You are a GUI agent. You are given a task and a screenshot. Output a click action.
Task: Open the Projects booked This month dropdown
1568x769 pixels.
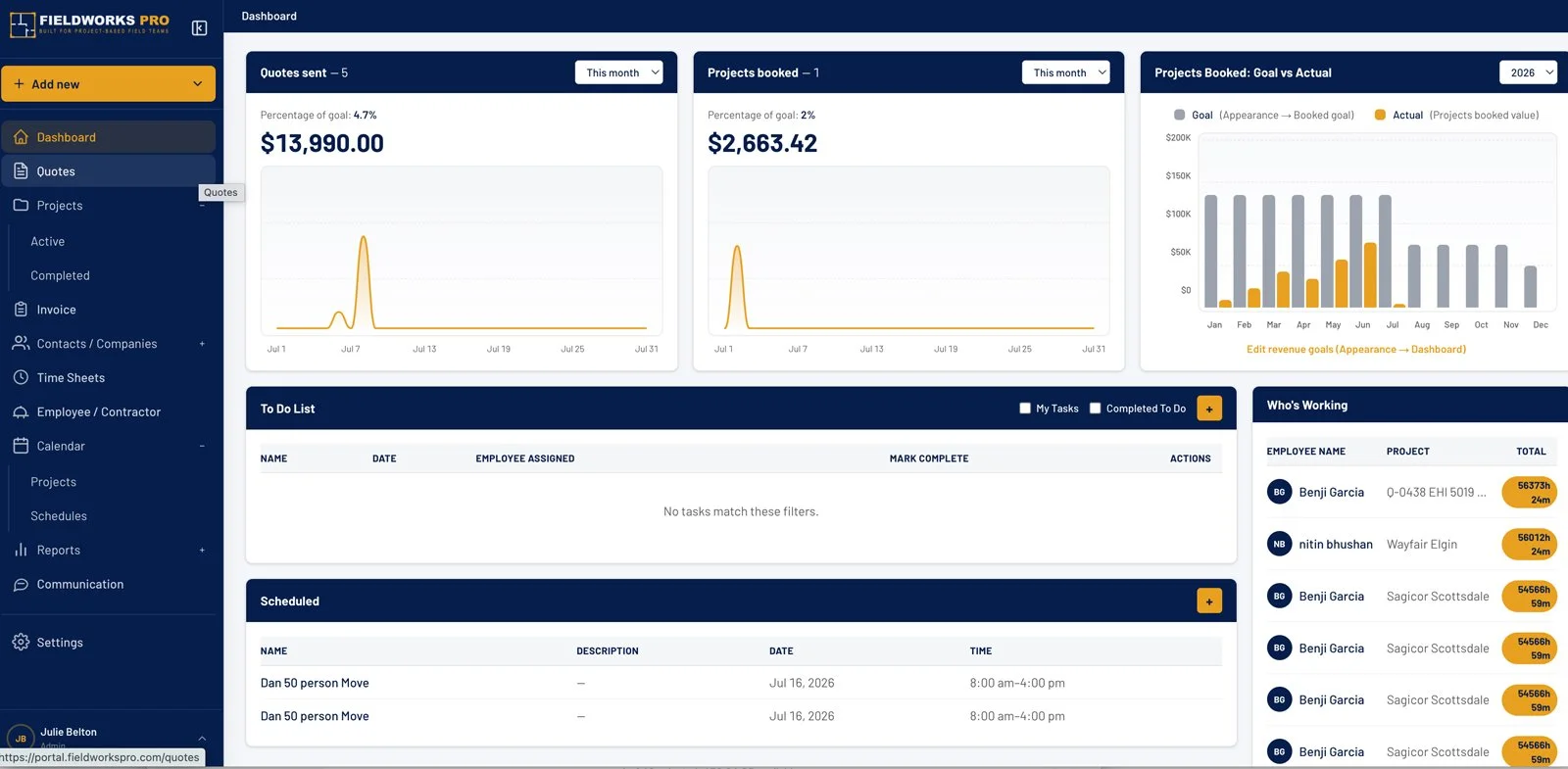coord(1066,72)
